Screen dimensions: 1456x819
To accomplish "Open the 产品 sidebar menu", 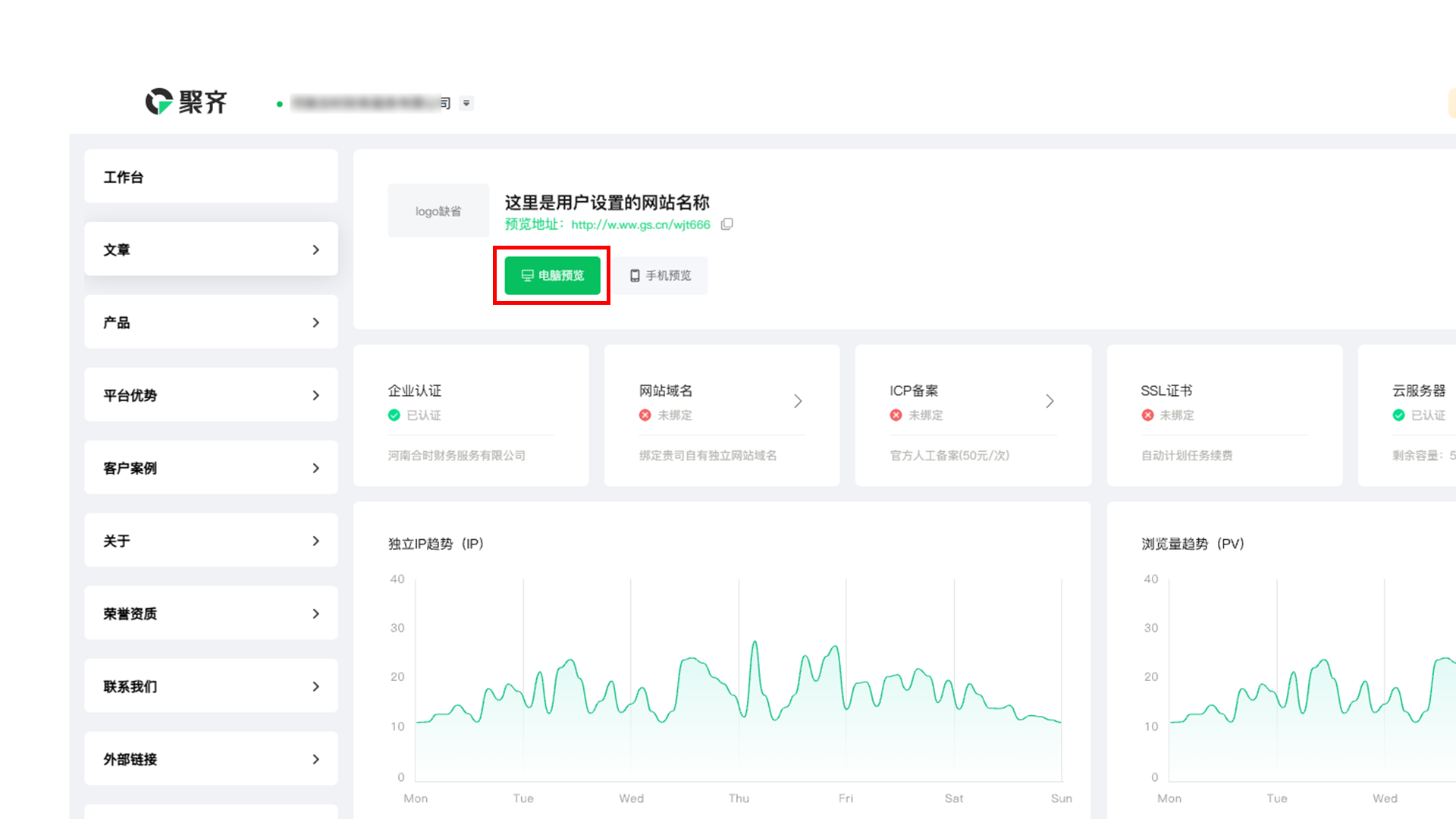I will pyautogui.click(x=211, y=322).
